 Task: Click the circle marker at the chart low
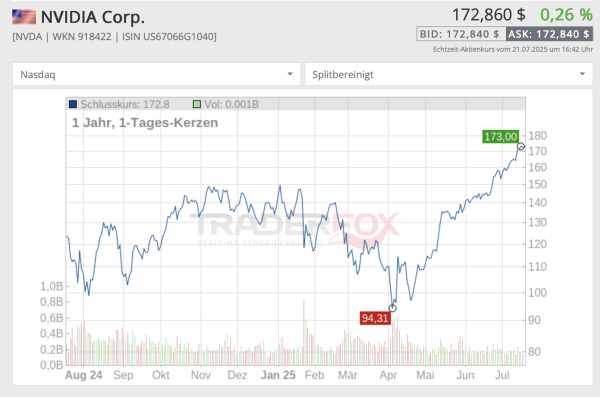coord(393,308)
